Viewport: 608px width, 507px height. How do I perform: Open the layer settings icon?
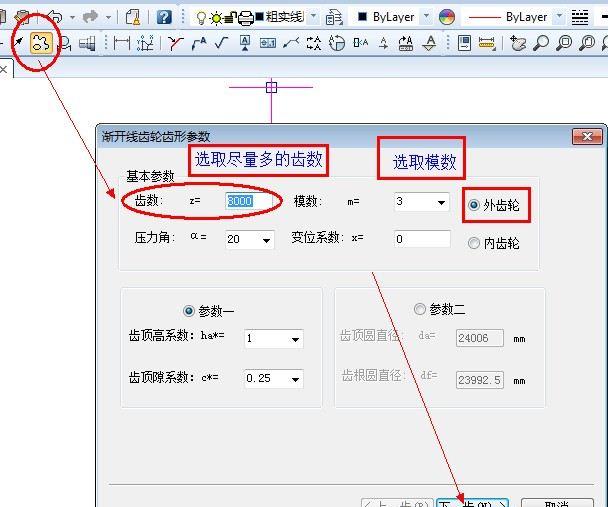tap(334, 17)
